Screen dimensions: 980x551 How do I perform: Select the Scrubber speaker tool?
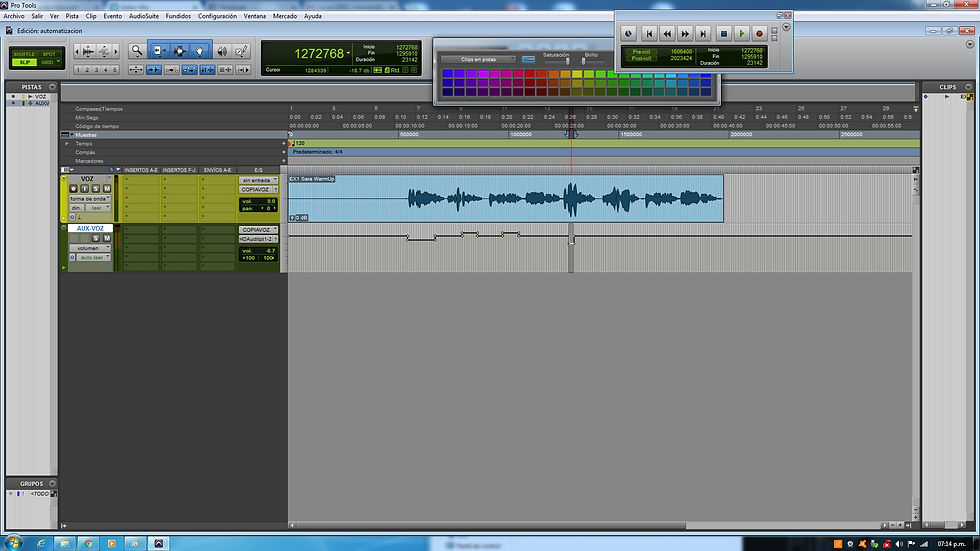(222, 51)
